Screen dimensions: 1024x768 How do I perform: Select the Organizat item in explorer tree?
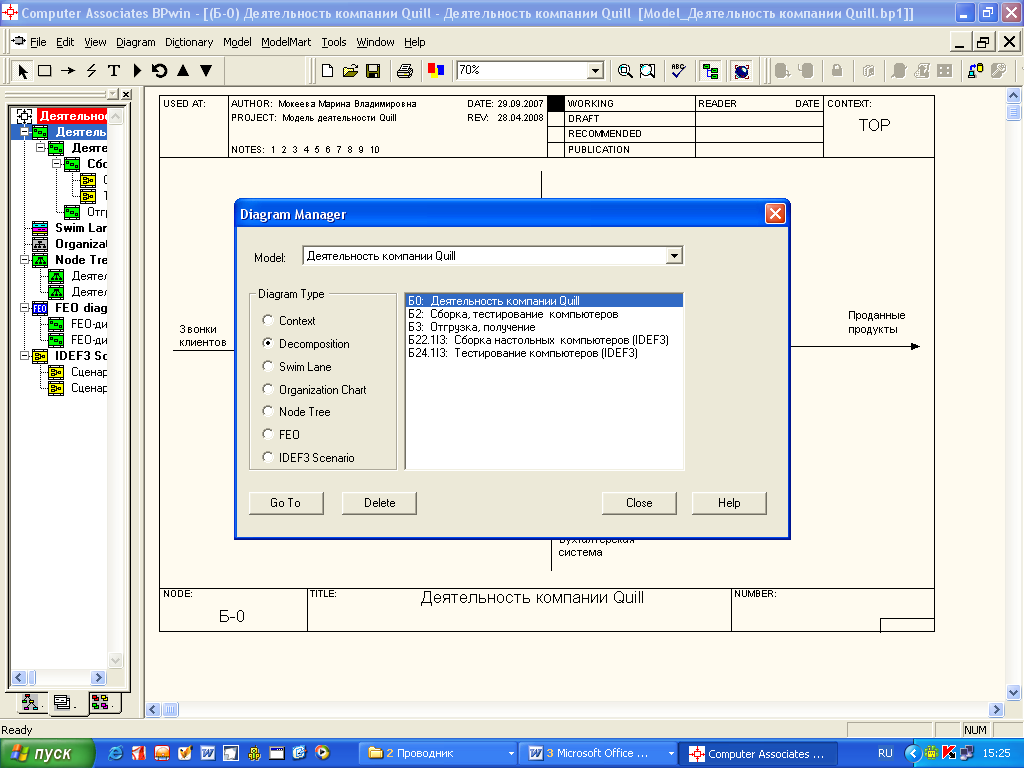coord(81,244)
